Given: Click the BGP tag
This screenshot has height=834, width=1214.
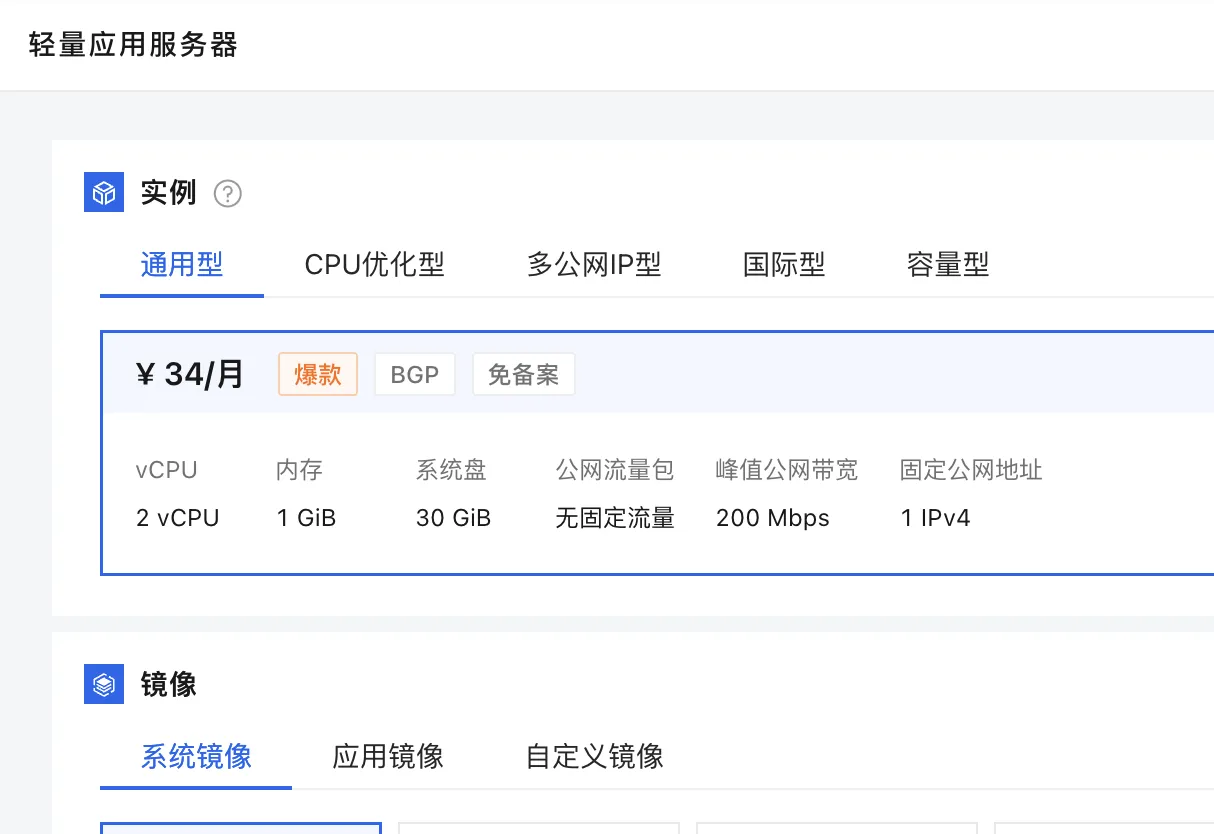Looking at the screenshot, I should pyautogui.click(x=415, y=375).
